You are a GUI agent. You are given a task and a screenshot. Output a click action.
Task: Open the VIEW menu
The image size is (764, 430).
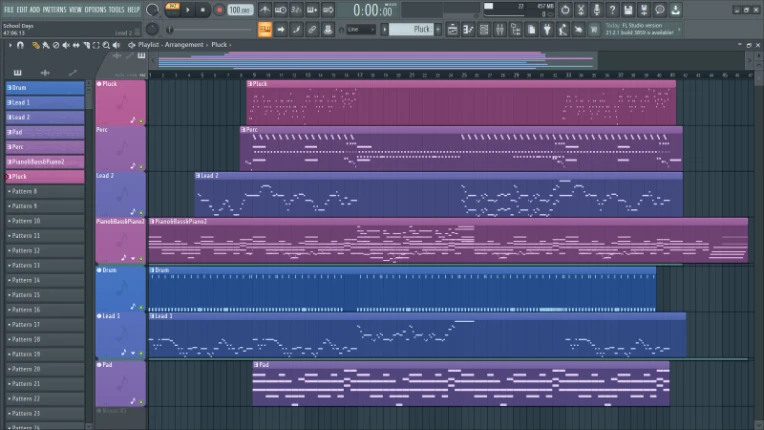point(76,10)
